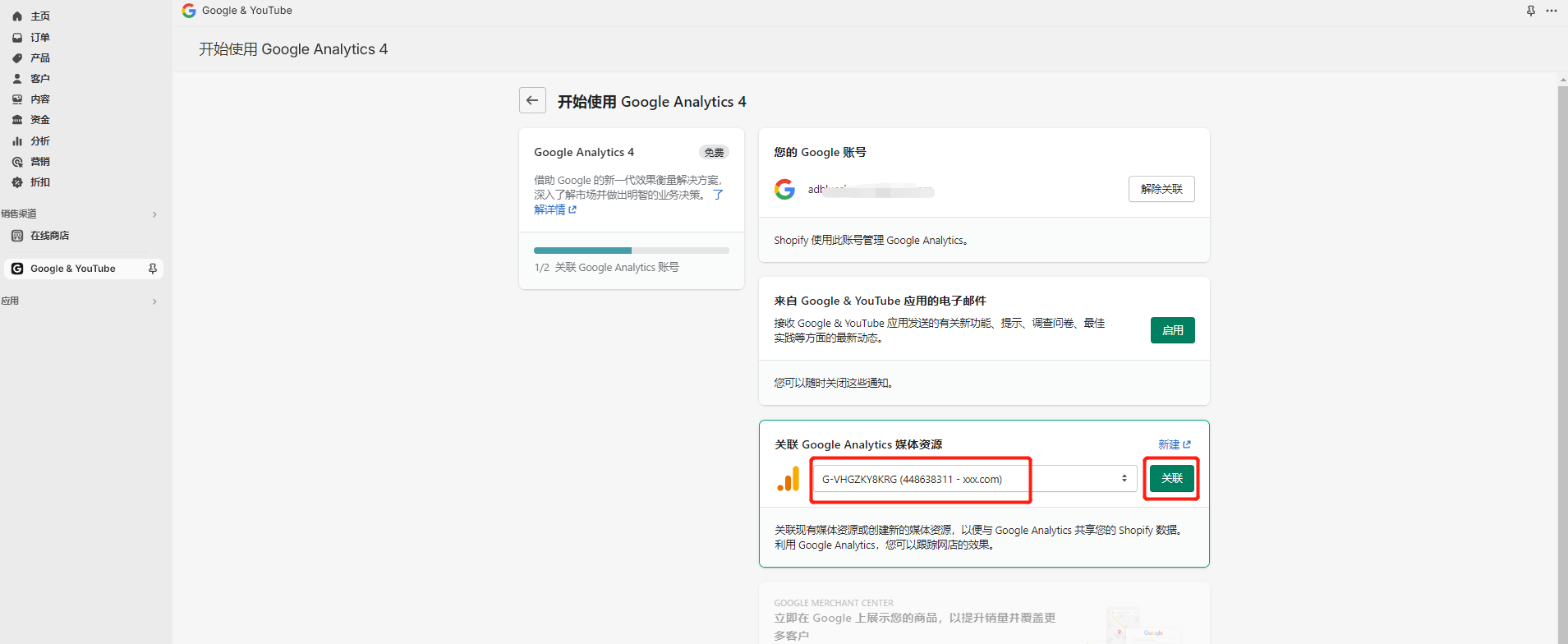Open the 产品 products tag icon
1568x644 pixels.
point(17,57)
